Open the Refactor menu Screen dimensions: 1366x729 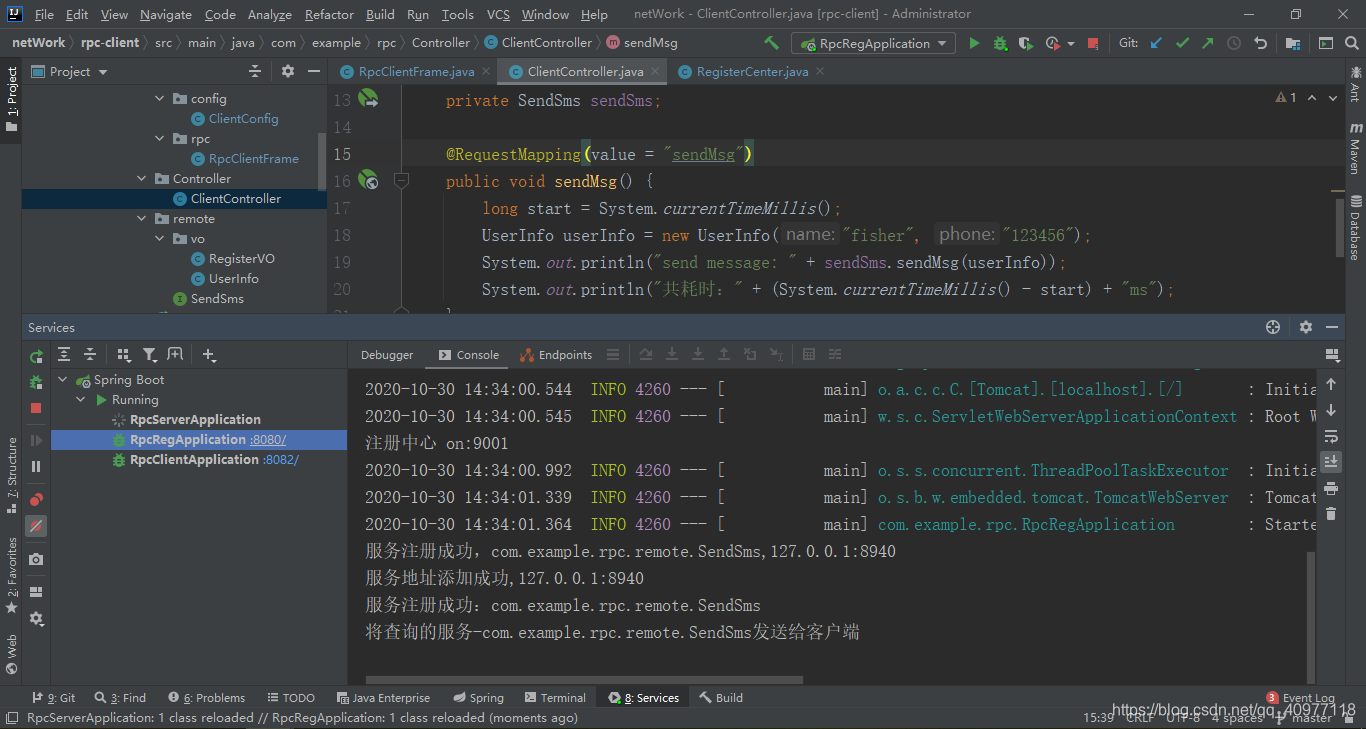point(329,14)
